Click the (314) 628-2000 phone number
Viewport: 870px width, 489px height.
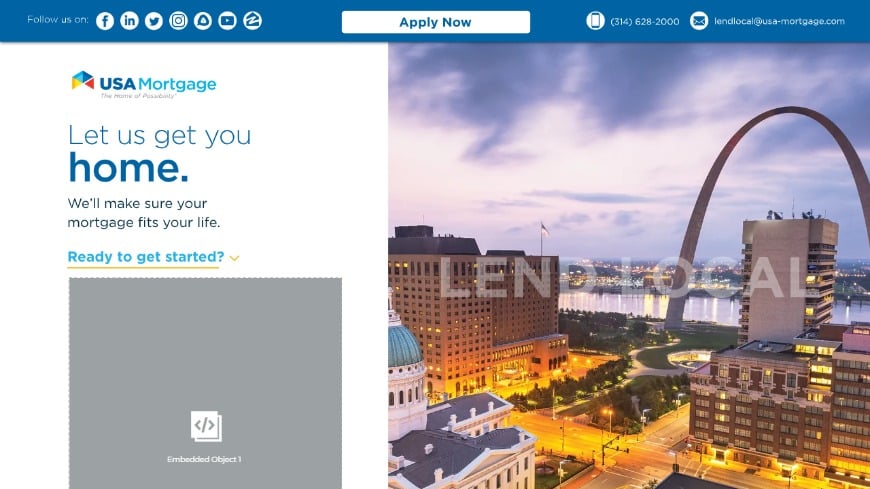pos(645,21)
